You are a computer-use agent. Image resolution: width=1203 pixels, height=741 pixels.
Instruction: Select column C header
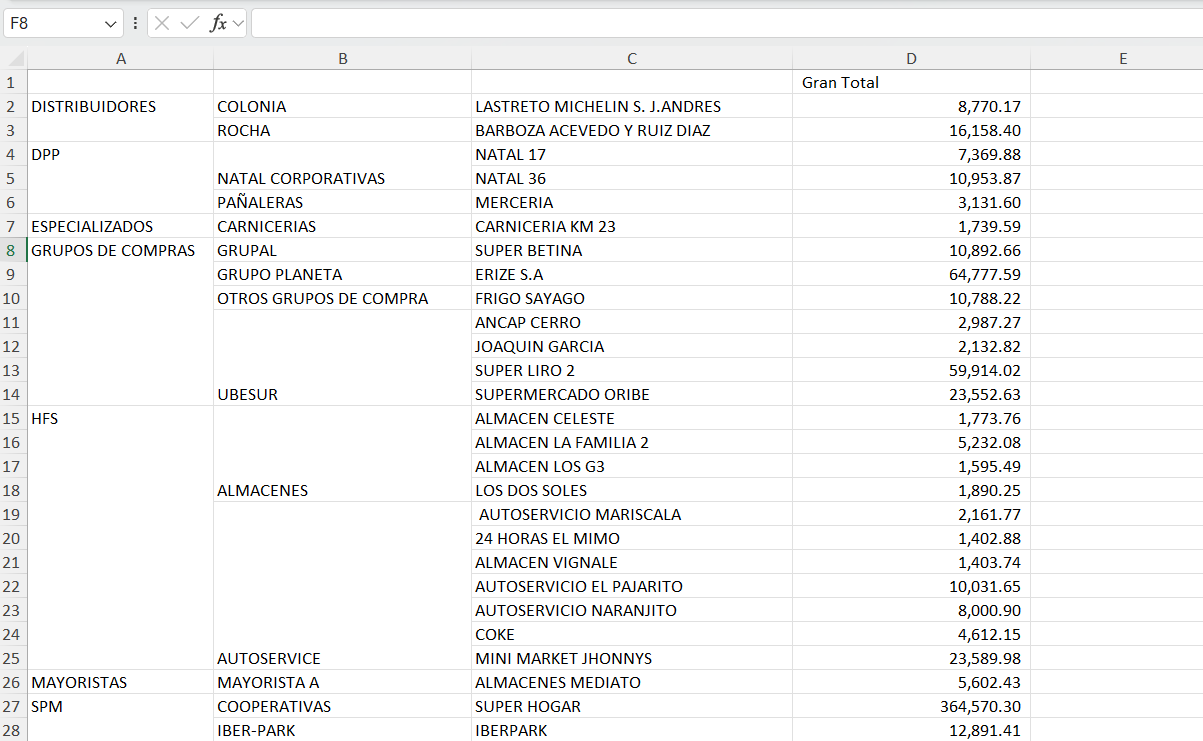click(x=632, y=59)
